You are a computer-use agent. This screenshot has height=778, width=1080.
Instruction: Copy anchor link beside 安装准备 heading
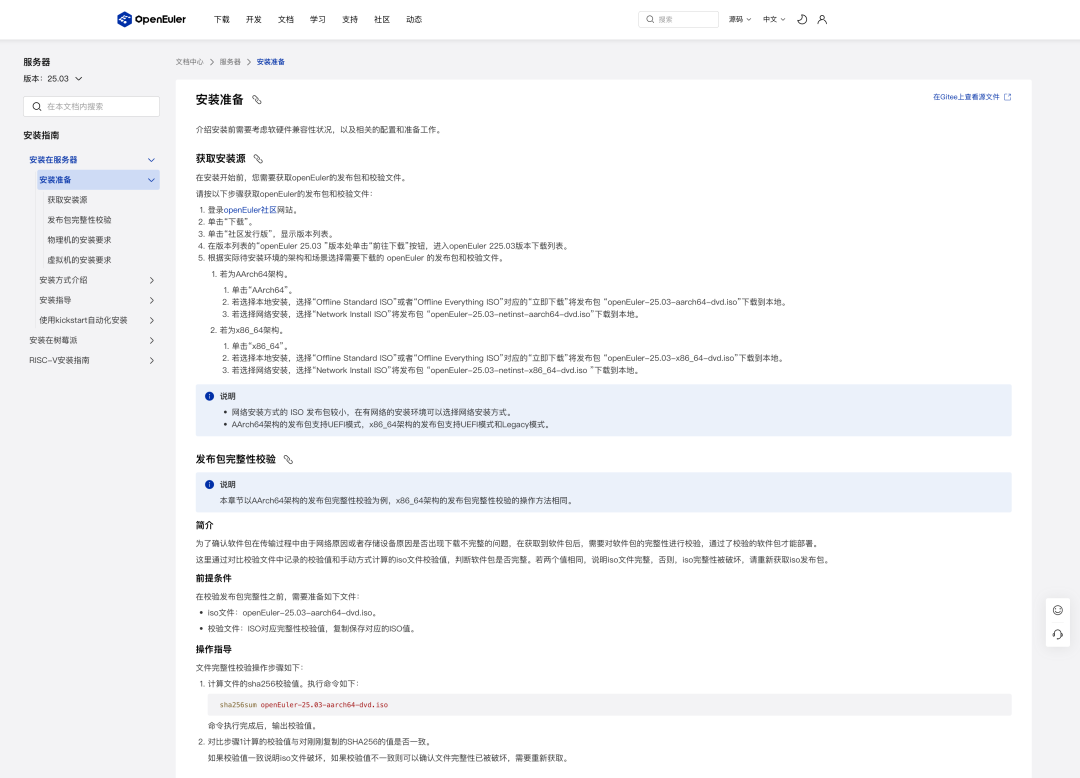pos(257,100)
